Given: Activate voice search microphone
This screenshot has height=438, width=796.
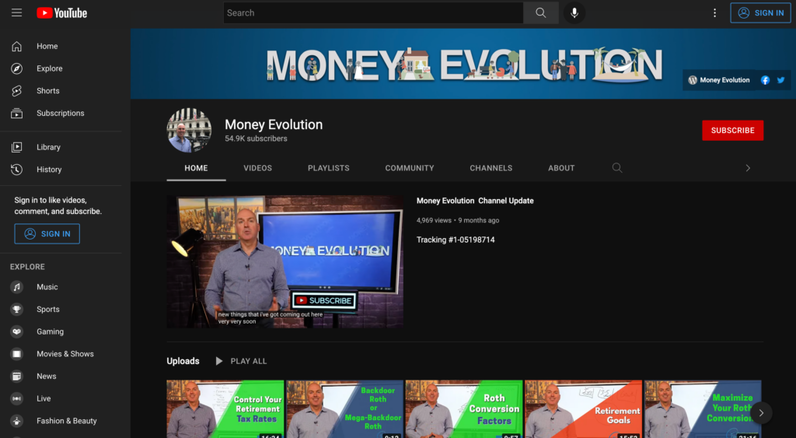Looking at the screenshot, I should tap(574, 13).
